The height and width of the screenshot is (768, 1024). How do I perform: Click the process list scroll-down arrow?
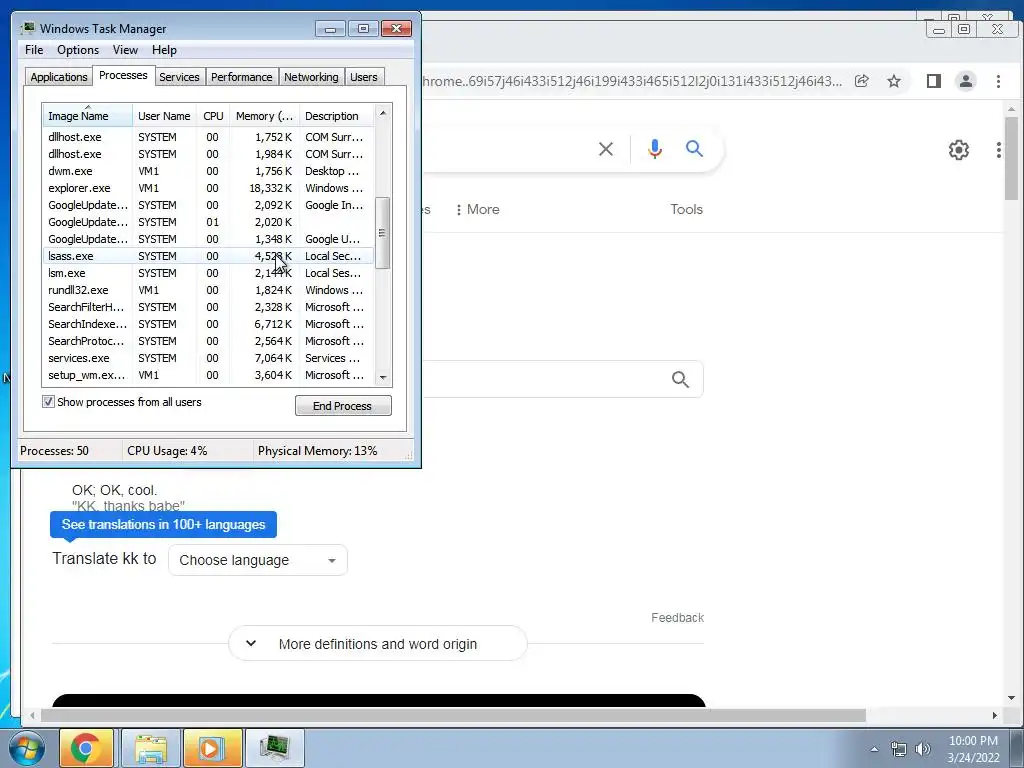(x=383, y=377)
